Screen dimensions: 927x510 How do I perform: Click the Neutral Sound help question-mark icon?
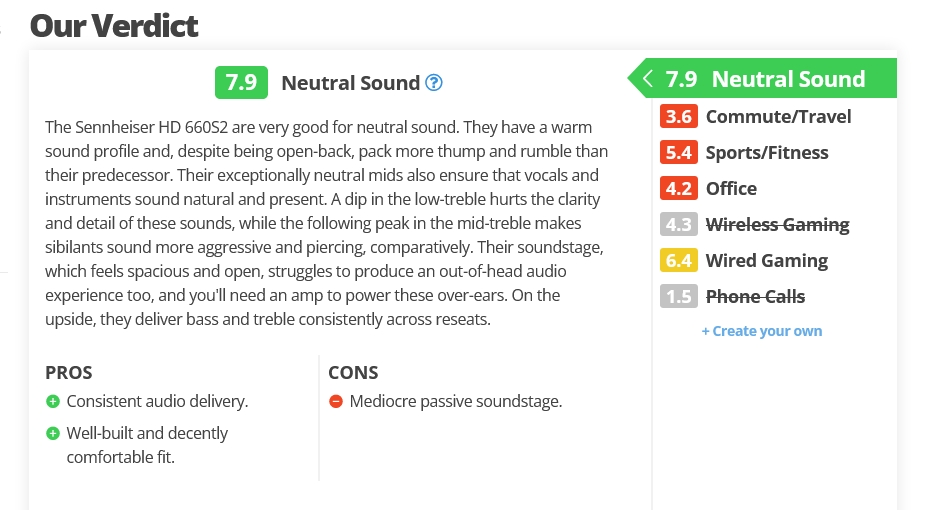(434, 83)
